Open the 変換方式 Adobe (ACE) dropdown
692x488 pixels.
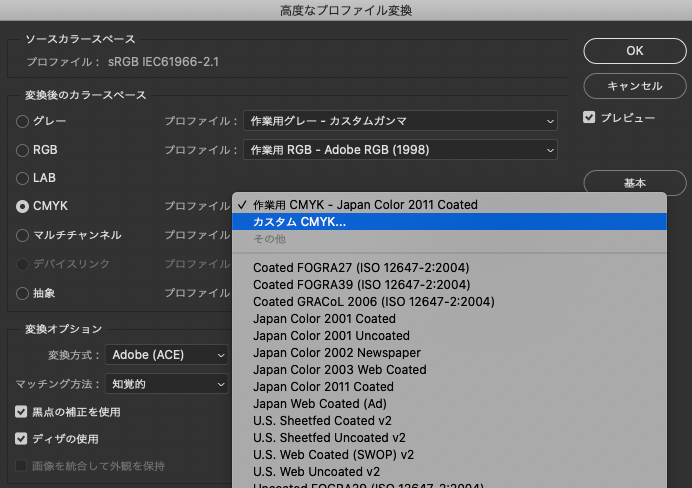[x=167, y=355]
